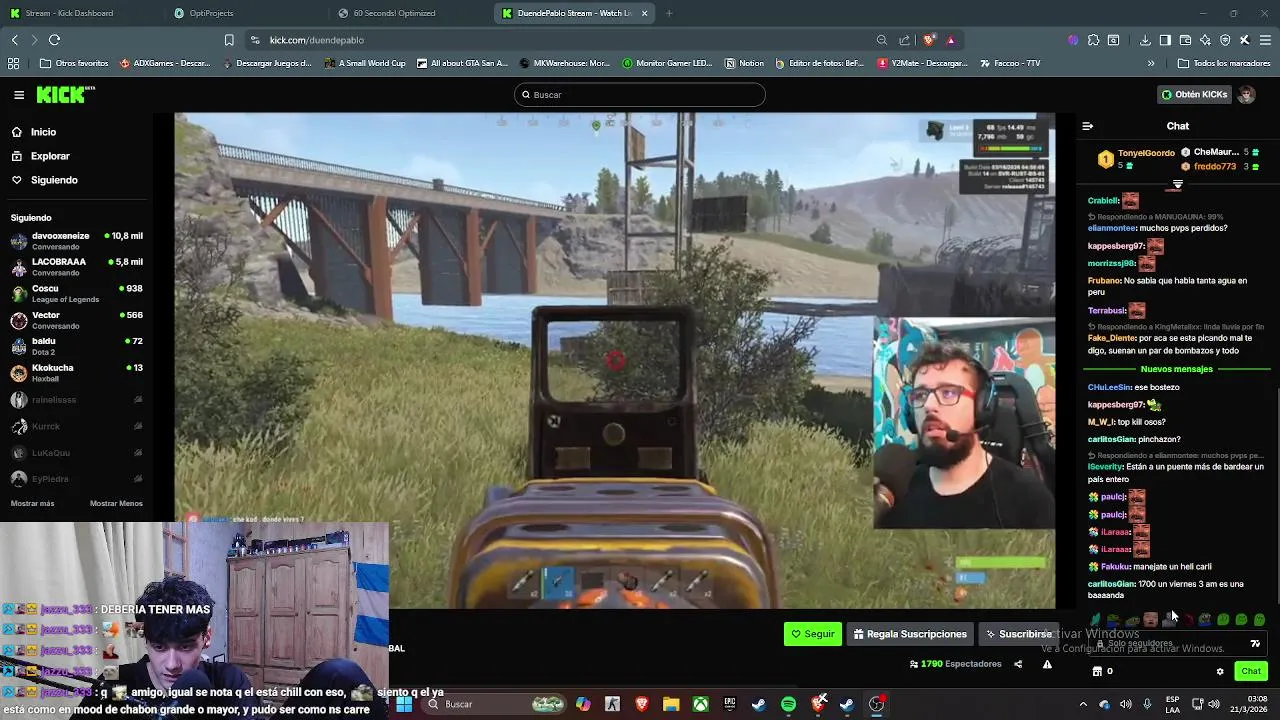Screen dimensions: 1280x720
Task: Click Regala Suscripciones button
Action: pyautogui.click(x=910, y=634)
